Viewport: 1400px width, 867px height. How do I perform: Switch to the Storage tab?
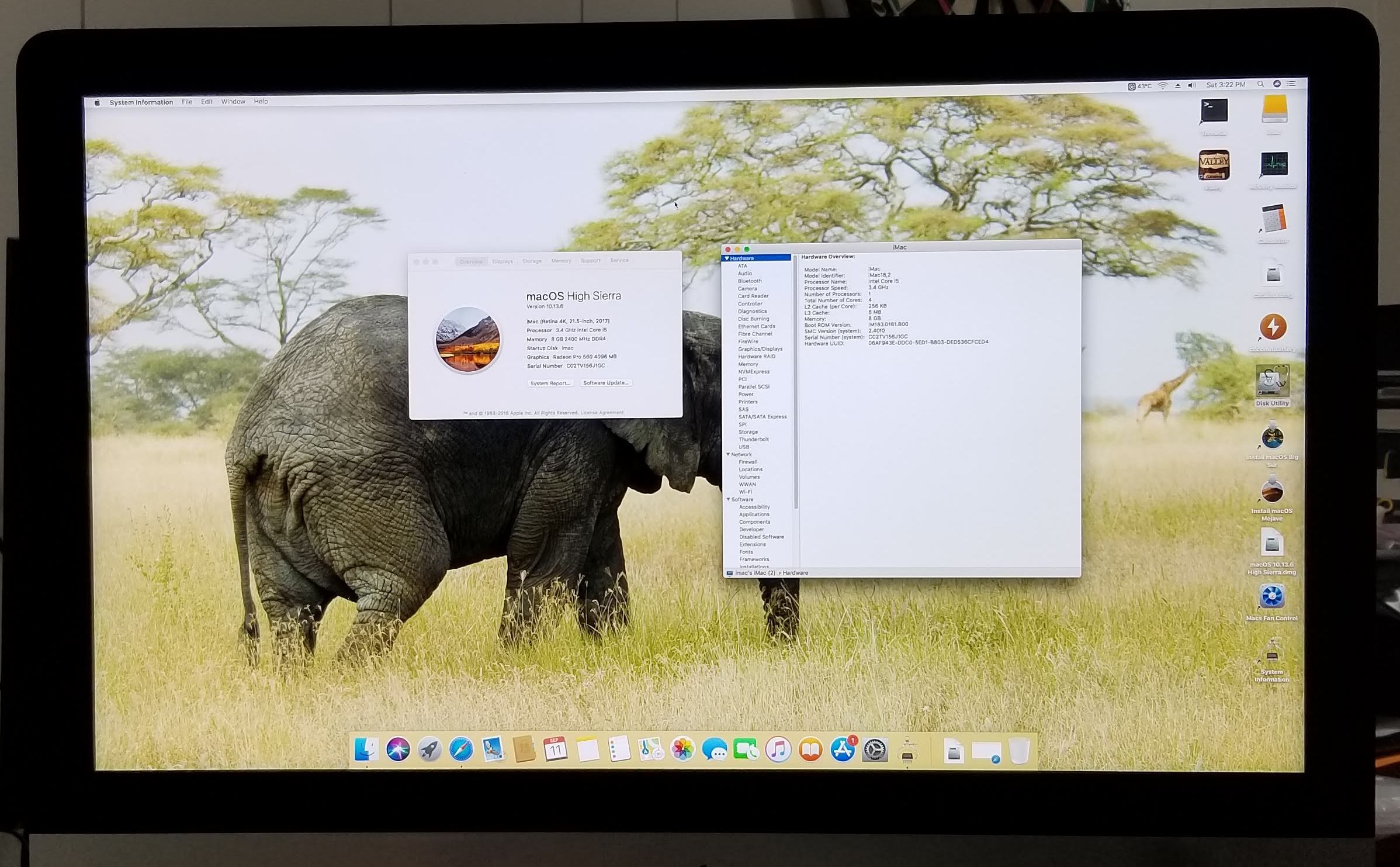532,261
